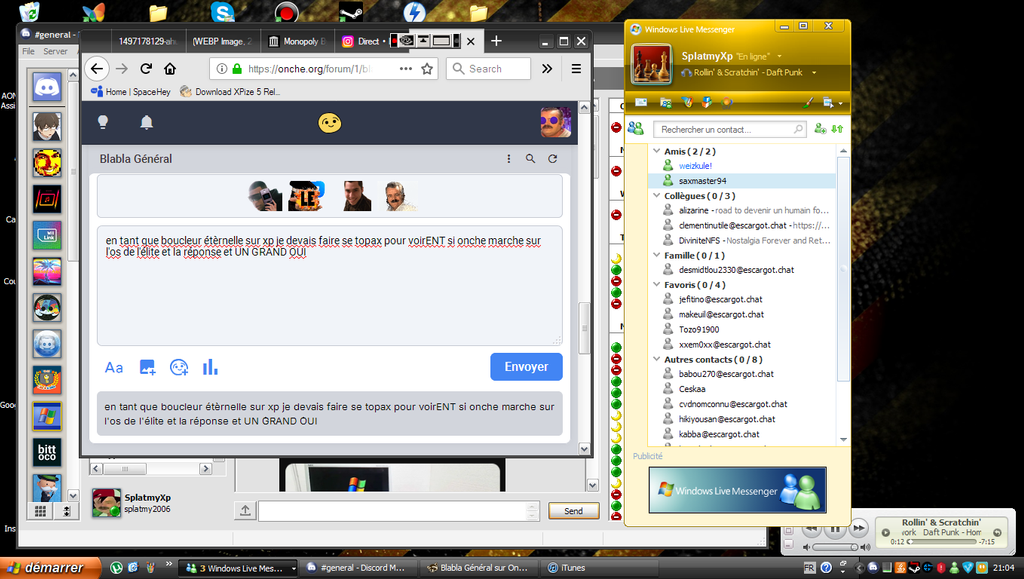Change Messenger color scheme with the paintbrush

(x=808, y=102)
